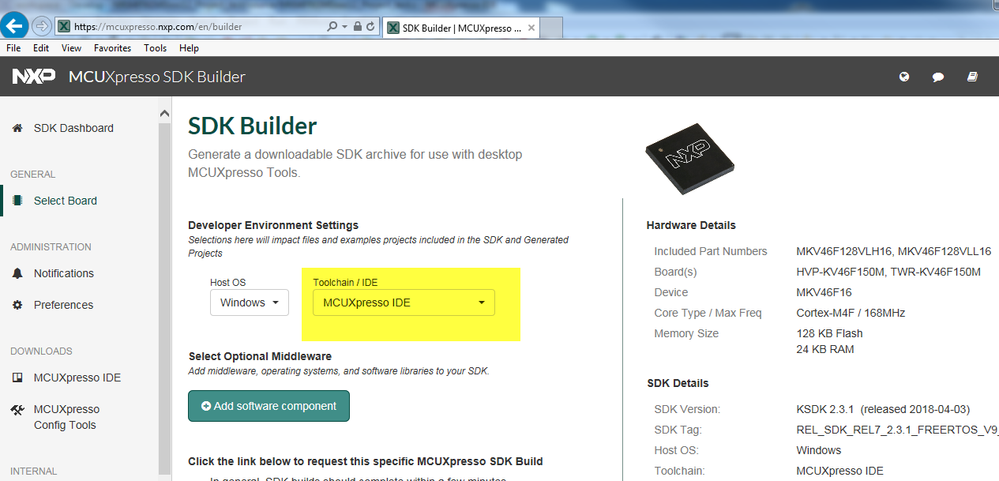
Task: Open MCUXpresso Config Tools download link
Action: (66, 417)
